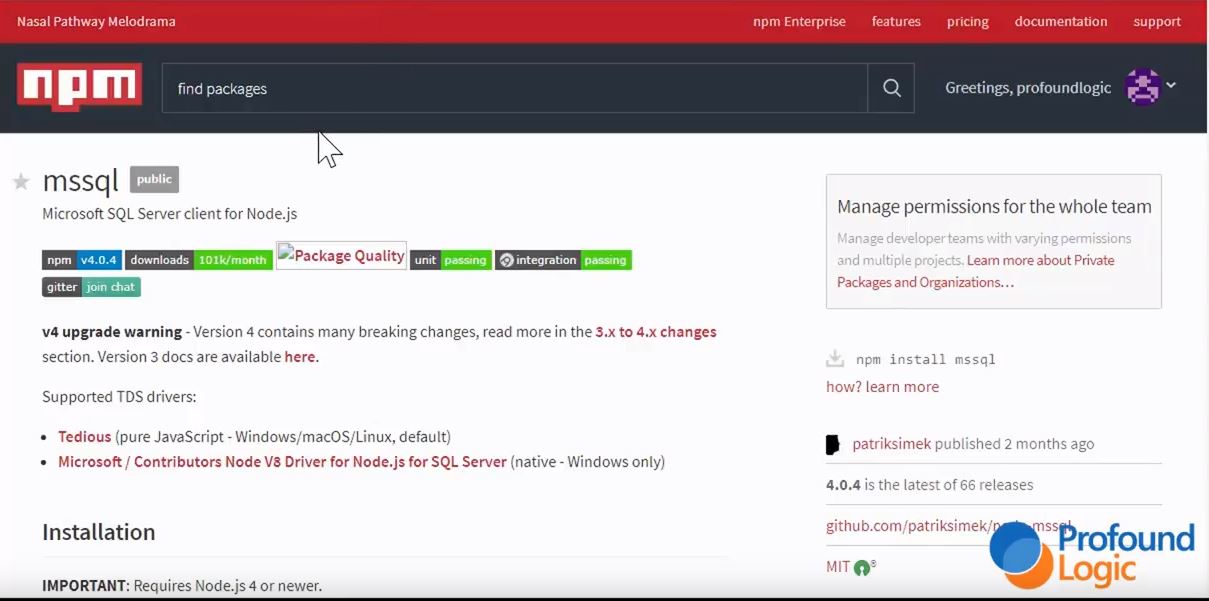Click the Package Quality badge image
1209x601 pixels.
tap(341, 256)
